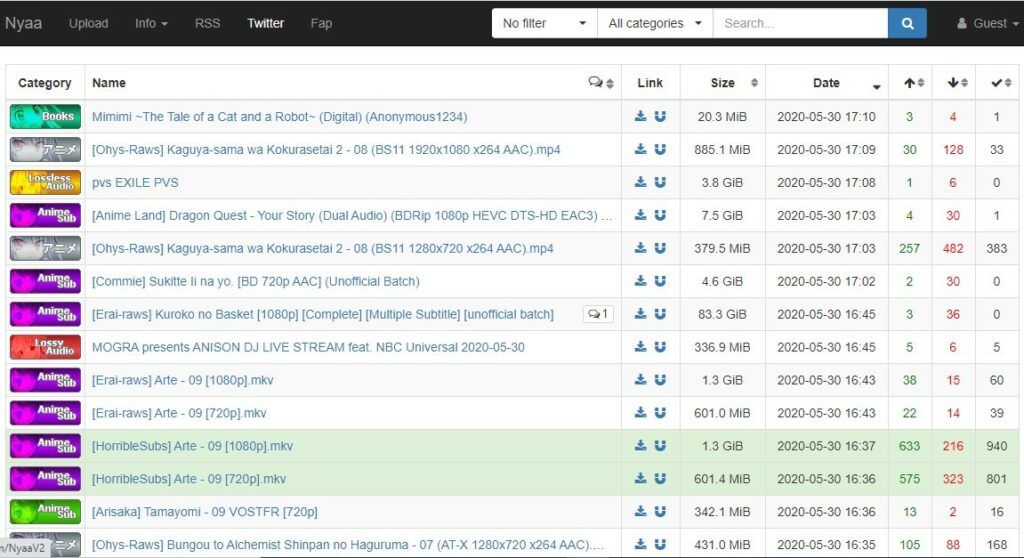Open Erai-raws Arte - 09 [720p] page
The height and width of the screenshot is (558, 1024).
179,414
